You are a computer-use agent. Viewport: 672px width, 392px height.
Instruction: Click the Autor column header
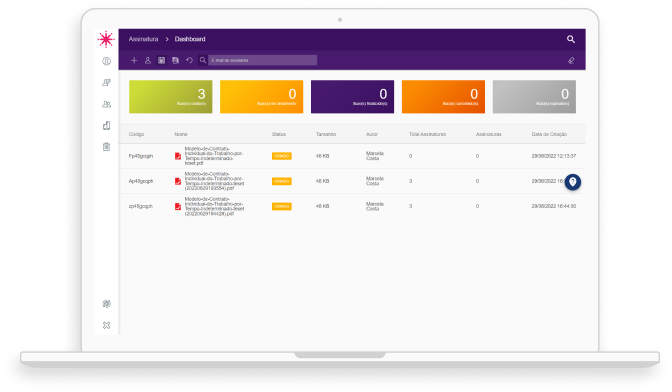[372, 134]
